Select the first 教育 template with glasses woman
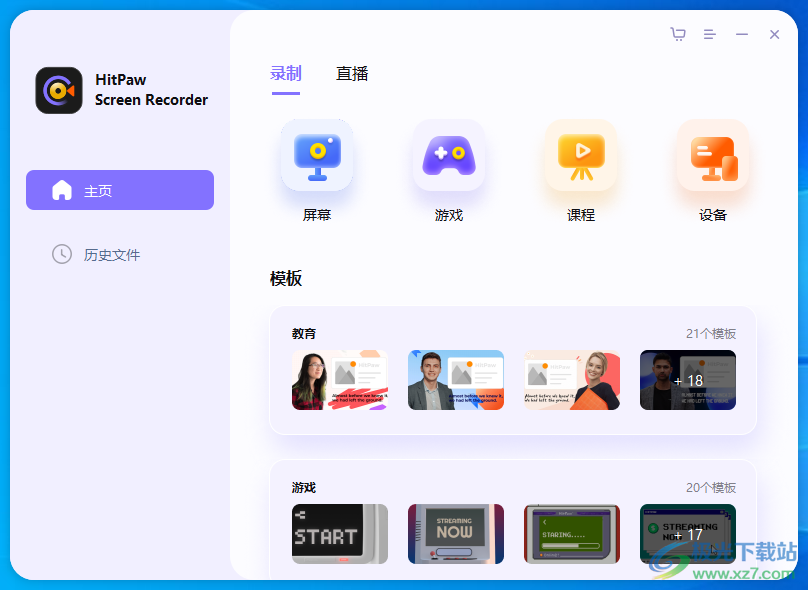Screen dimensions: 808x590 tap(339, 380)
